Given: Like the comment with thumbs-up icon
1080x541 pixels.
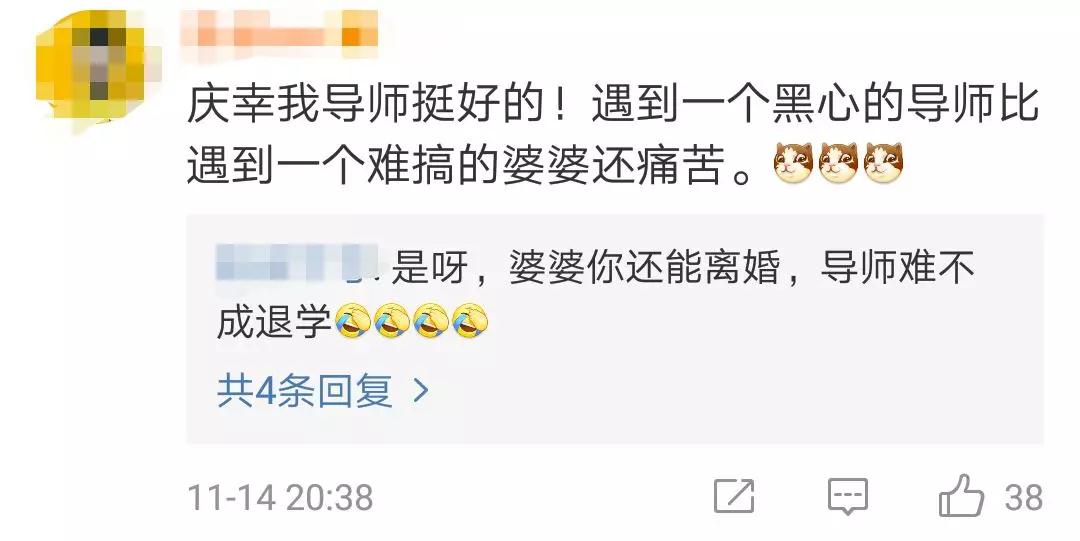Looking at the screenshot, I should pos(962,496).
